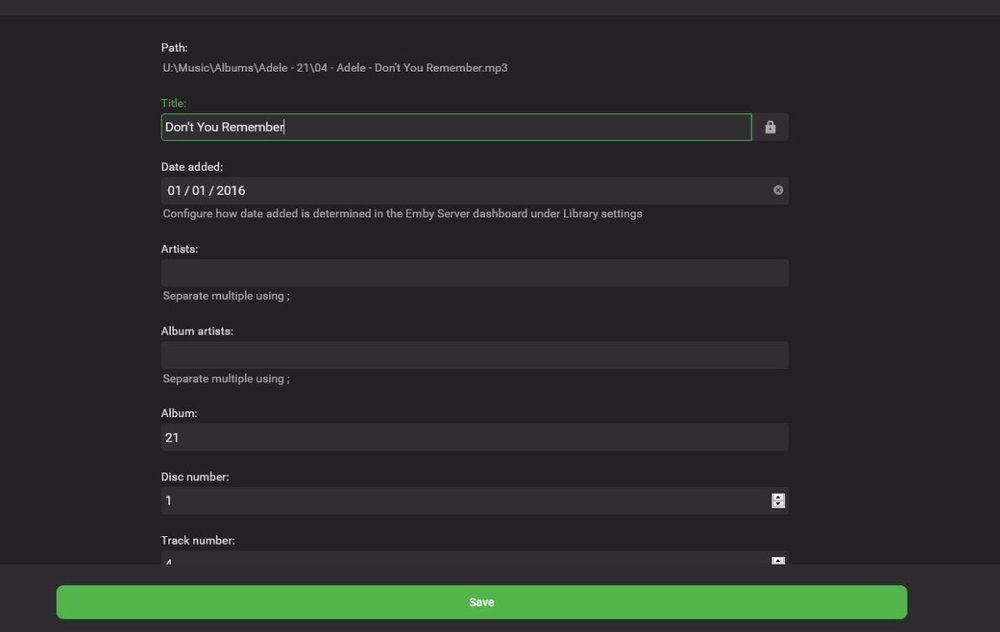Focus the Title text field

(x=455, y=127)
